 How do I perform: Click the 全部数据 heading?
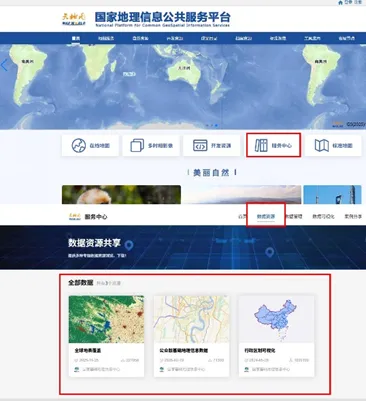point(81,283)
